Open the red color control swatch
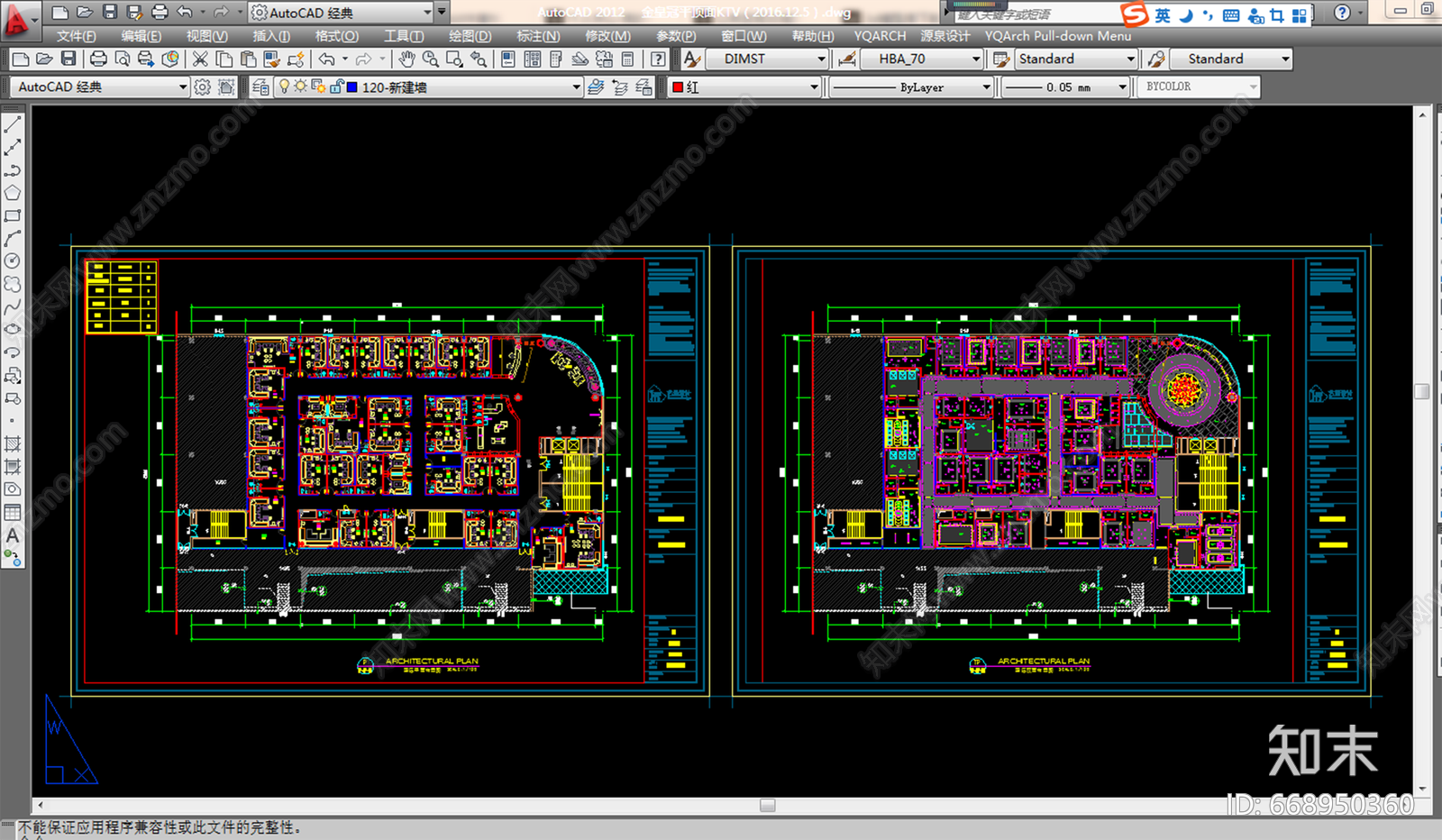 [678, 87]
